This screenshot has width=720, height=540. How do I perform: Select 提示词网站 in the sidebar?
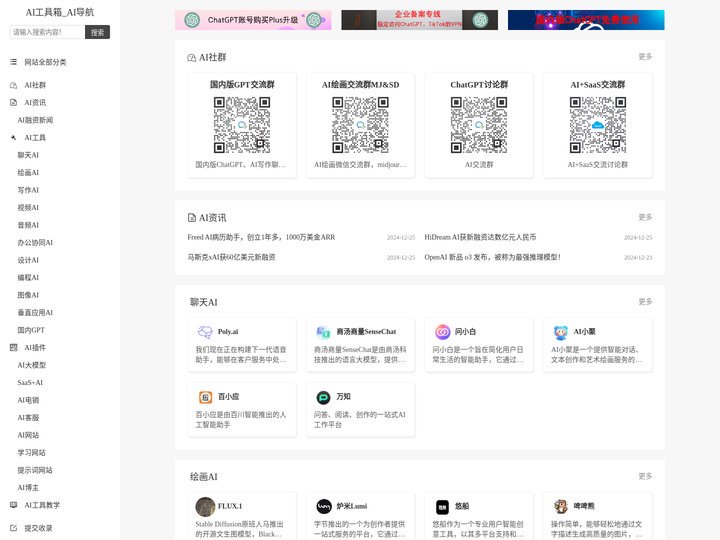[35, 470]
